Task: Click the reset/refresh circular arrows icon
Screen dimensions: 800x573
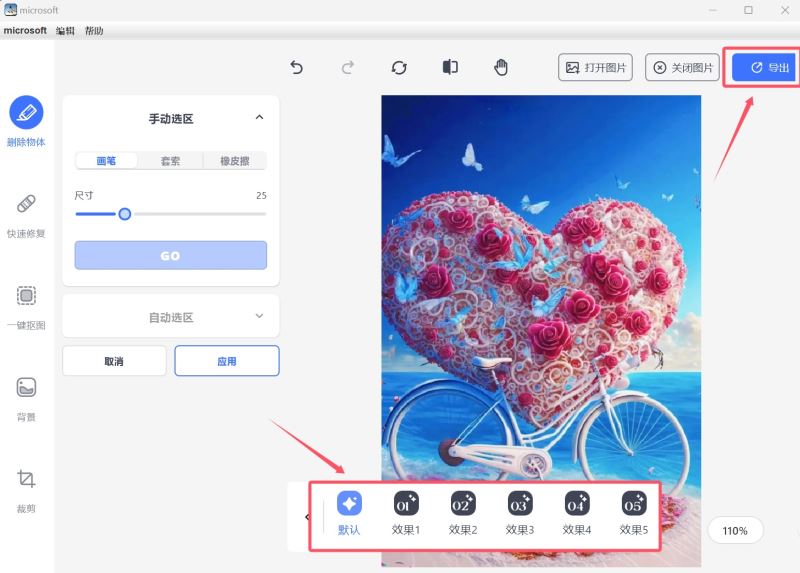Action: (399, 67)
